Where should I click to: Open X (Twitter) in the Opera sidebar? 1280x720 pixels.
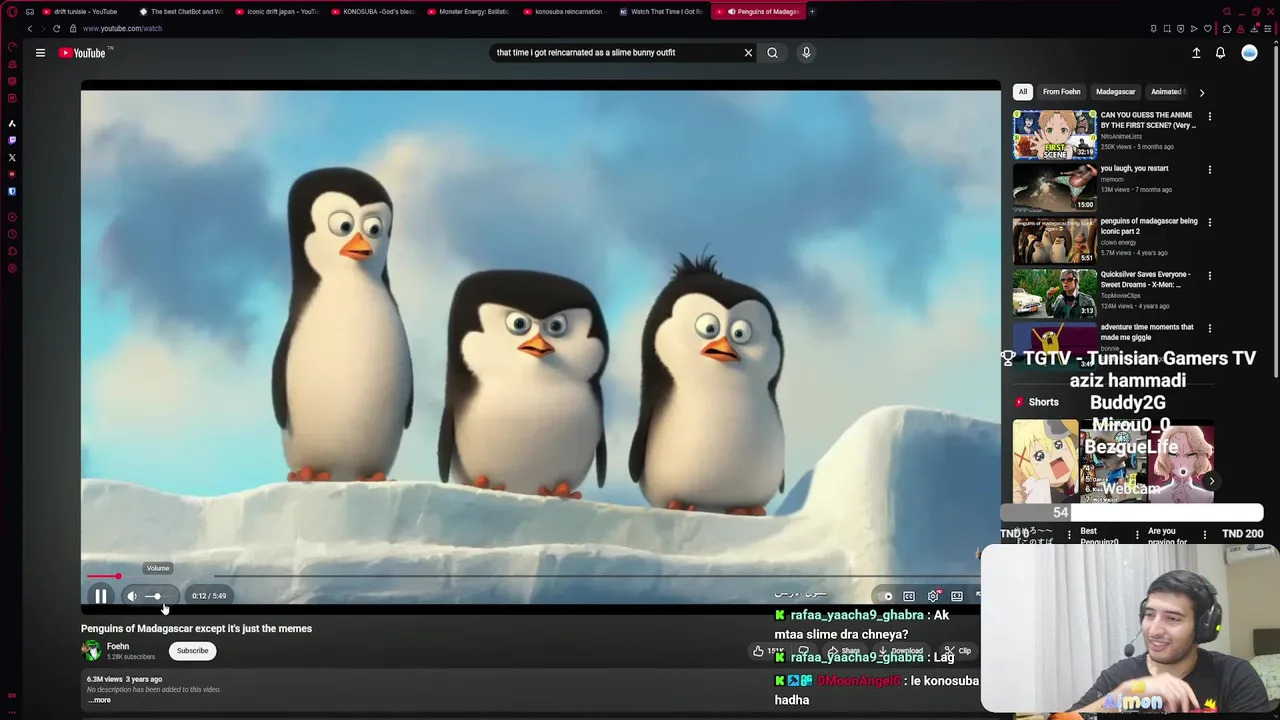pos(12,157)
